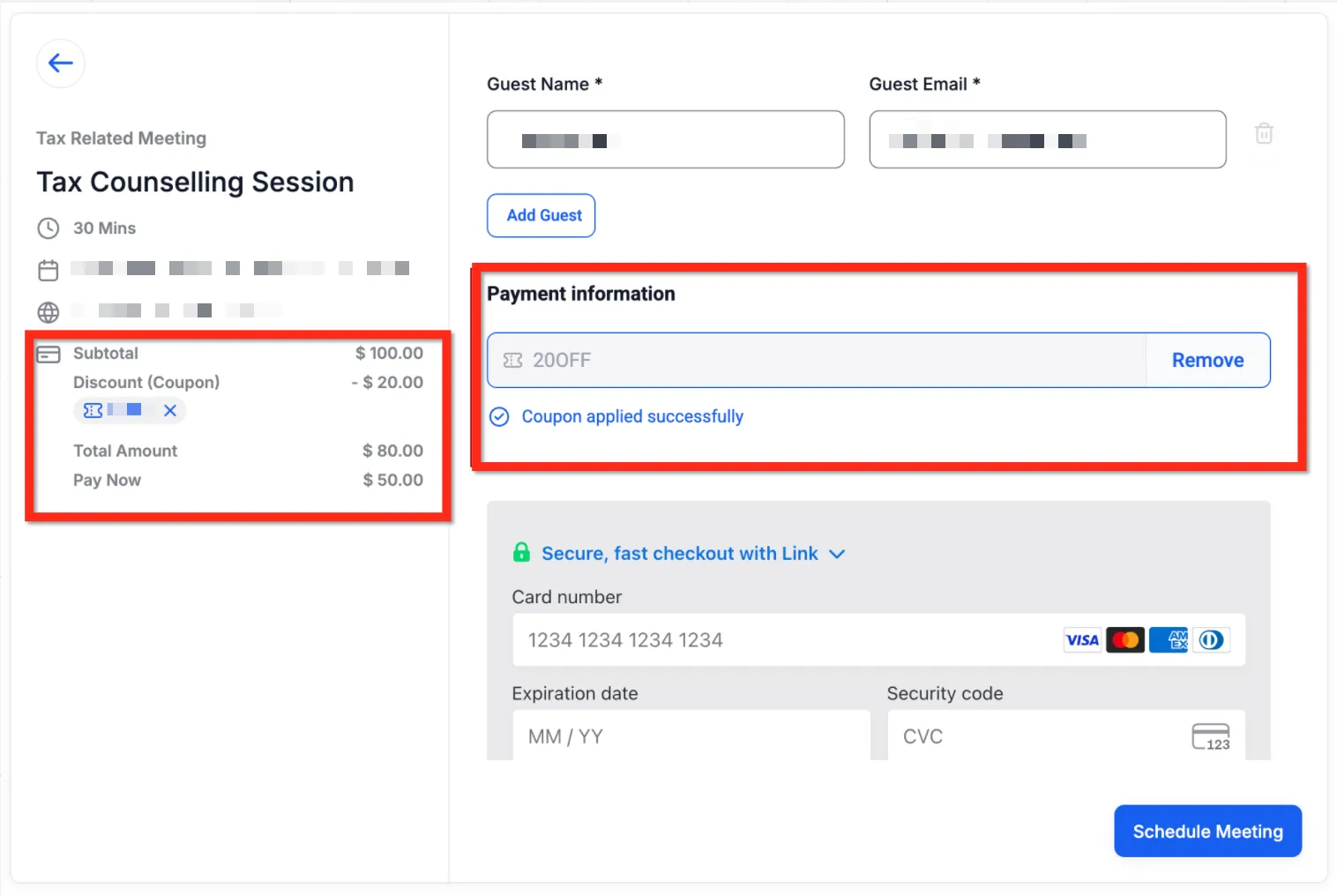Click the credit card icon beside Subtotal
1337x896 pixels.
tap(49, 355)
